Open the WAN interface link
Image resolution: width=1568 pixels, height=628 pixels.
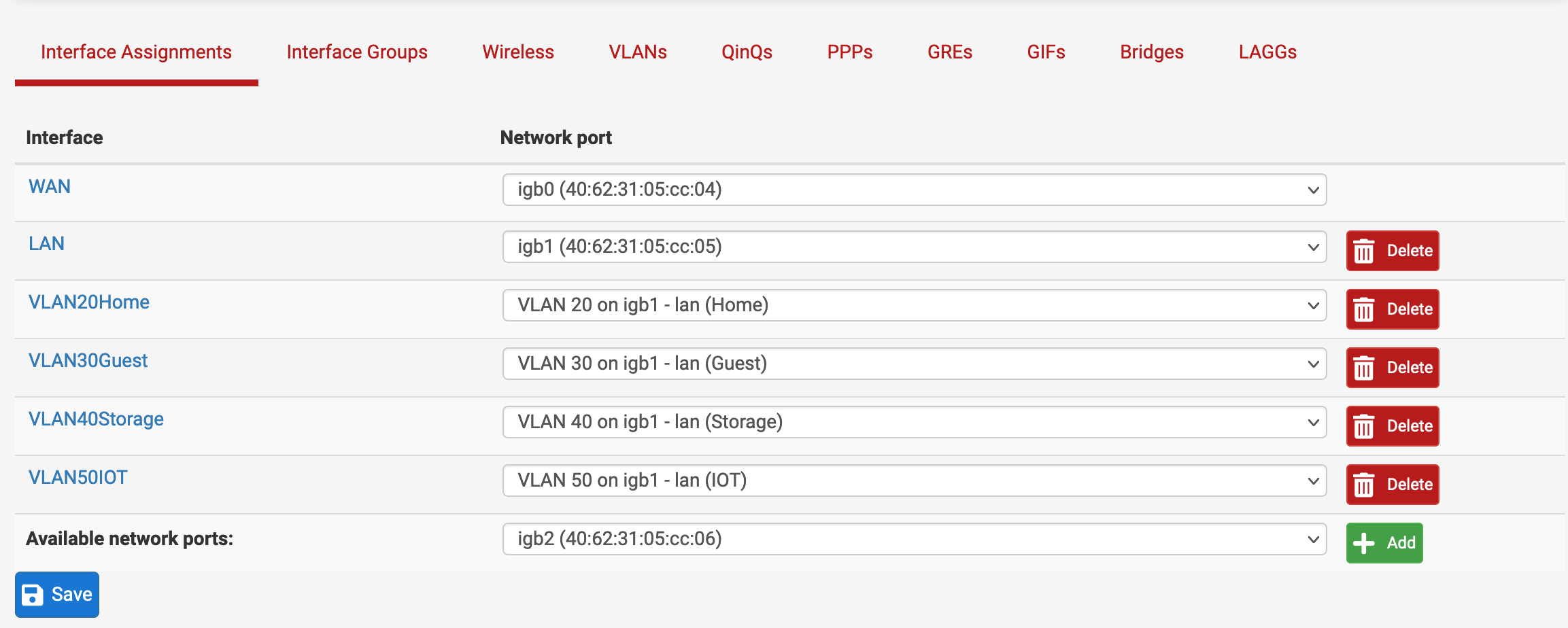click(x=50, y=187)
